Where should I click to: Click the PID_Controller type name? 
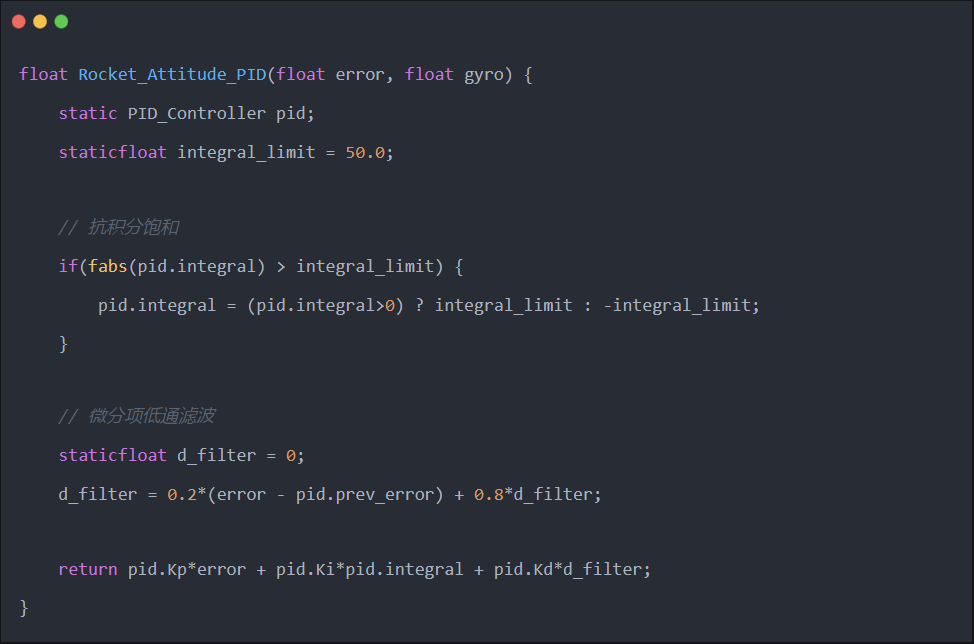tap(197, 113)
